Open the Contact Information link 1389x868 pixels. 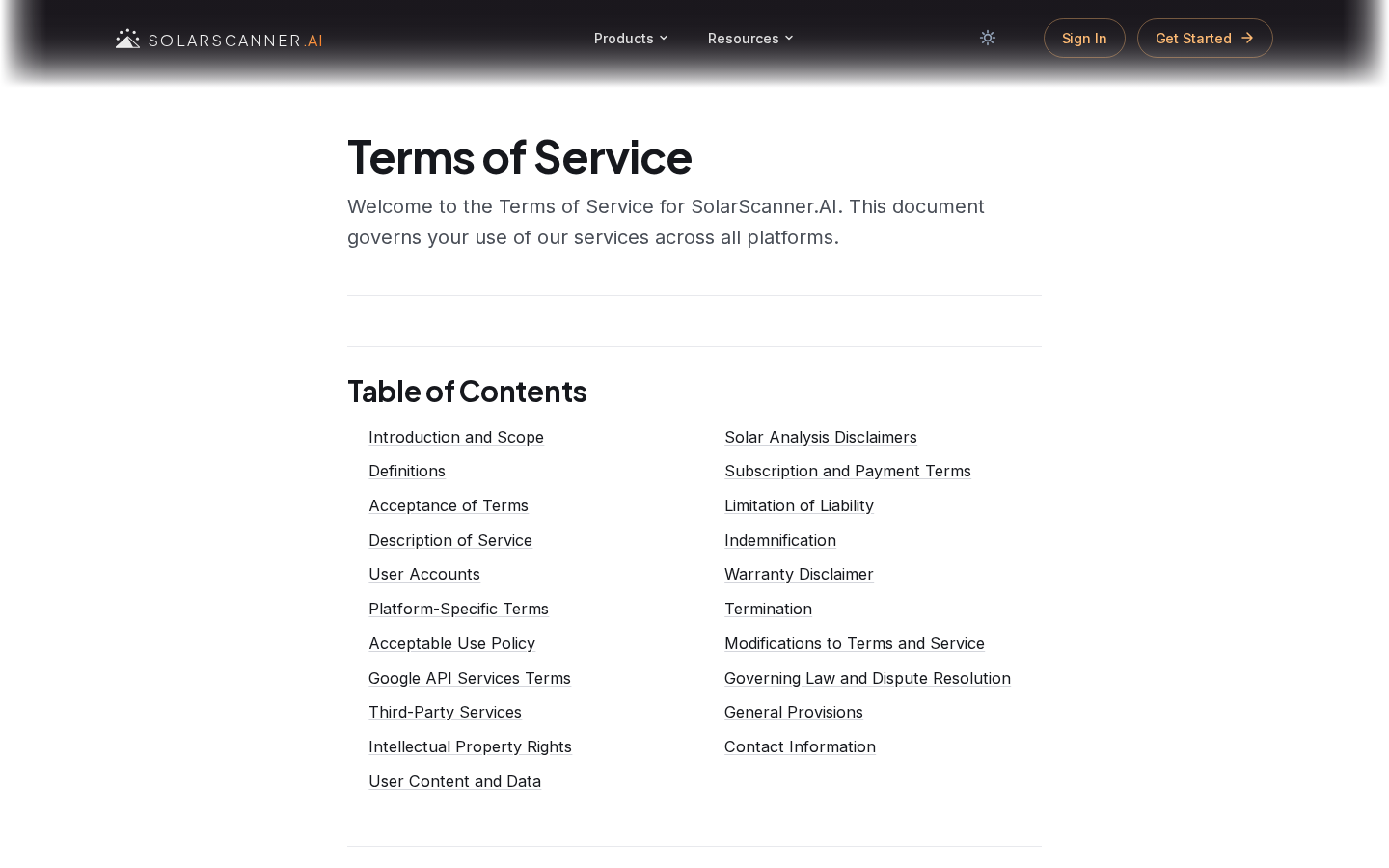click(x=800, y=746)
